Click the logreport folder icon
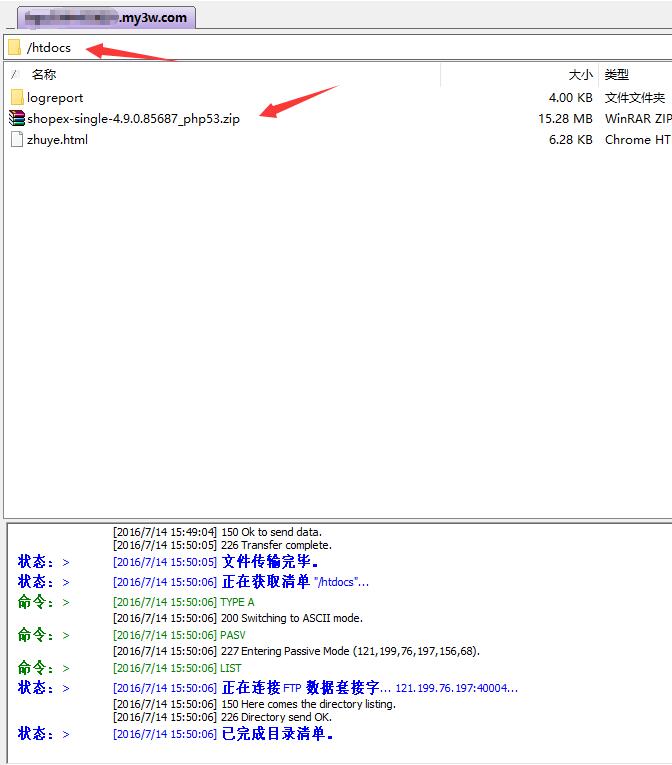This screenshot has width=672, height=765. (x=17, y=98)
